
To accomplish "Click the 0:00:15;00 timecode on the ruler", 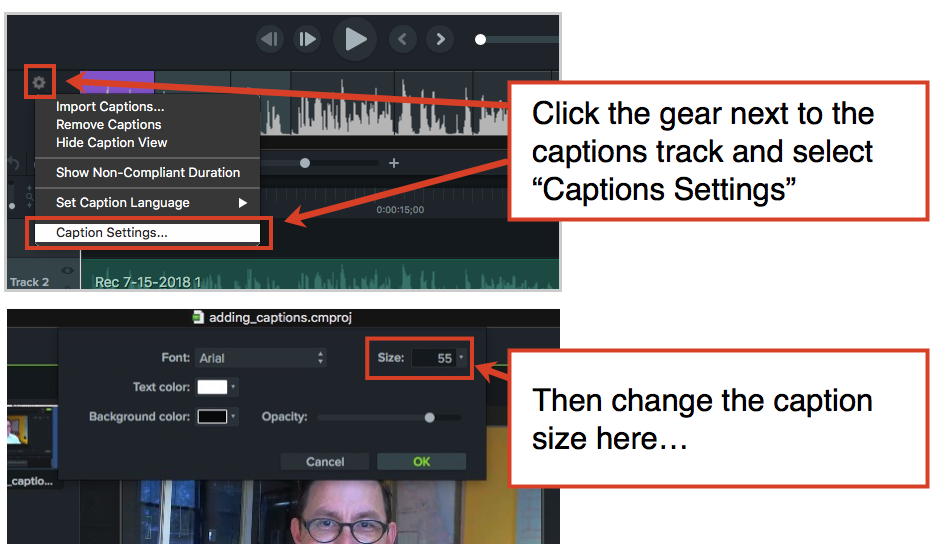I will point(400,210).
